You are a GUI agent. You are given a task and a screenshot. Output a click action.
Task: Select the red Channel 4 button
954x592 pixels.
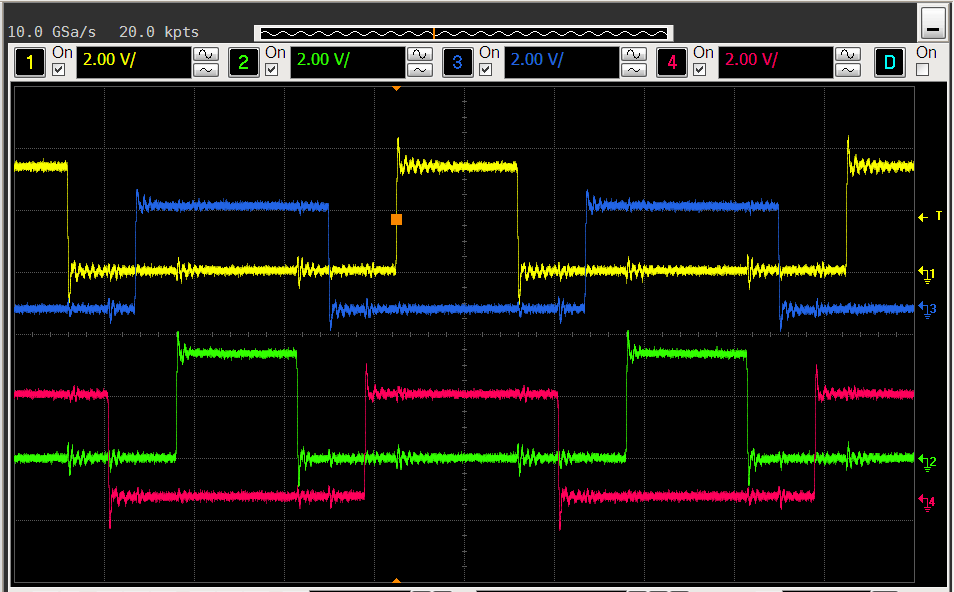(672, 62)
